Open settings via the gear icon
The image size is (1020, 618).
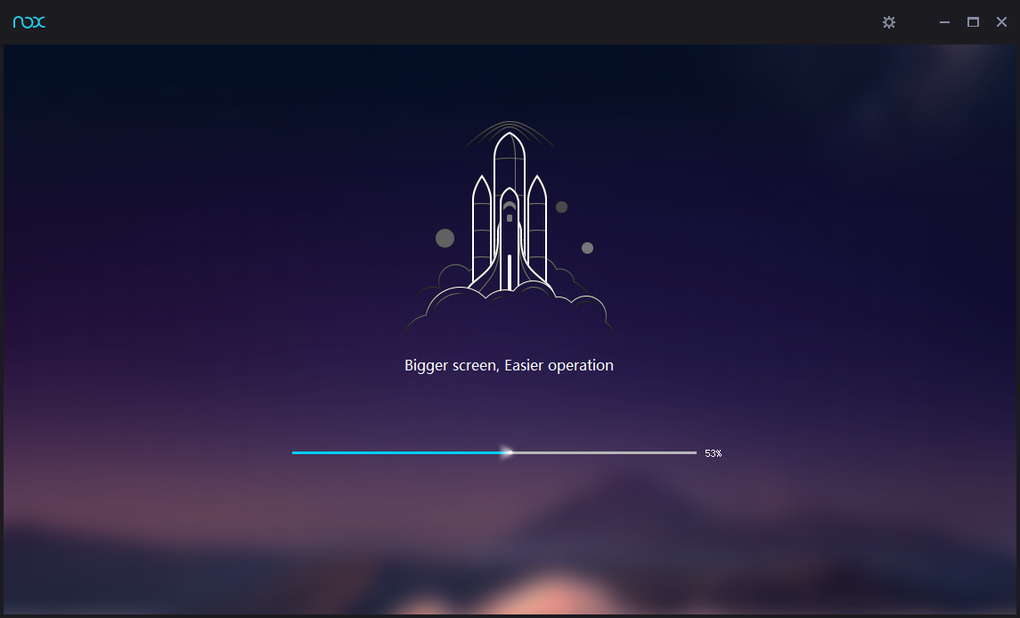coord(889,22)
